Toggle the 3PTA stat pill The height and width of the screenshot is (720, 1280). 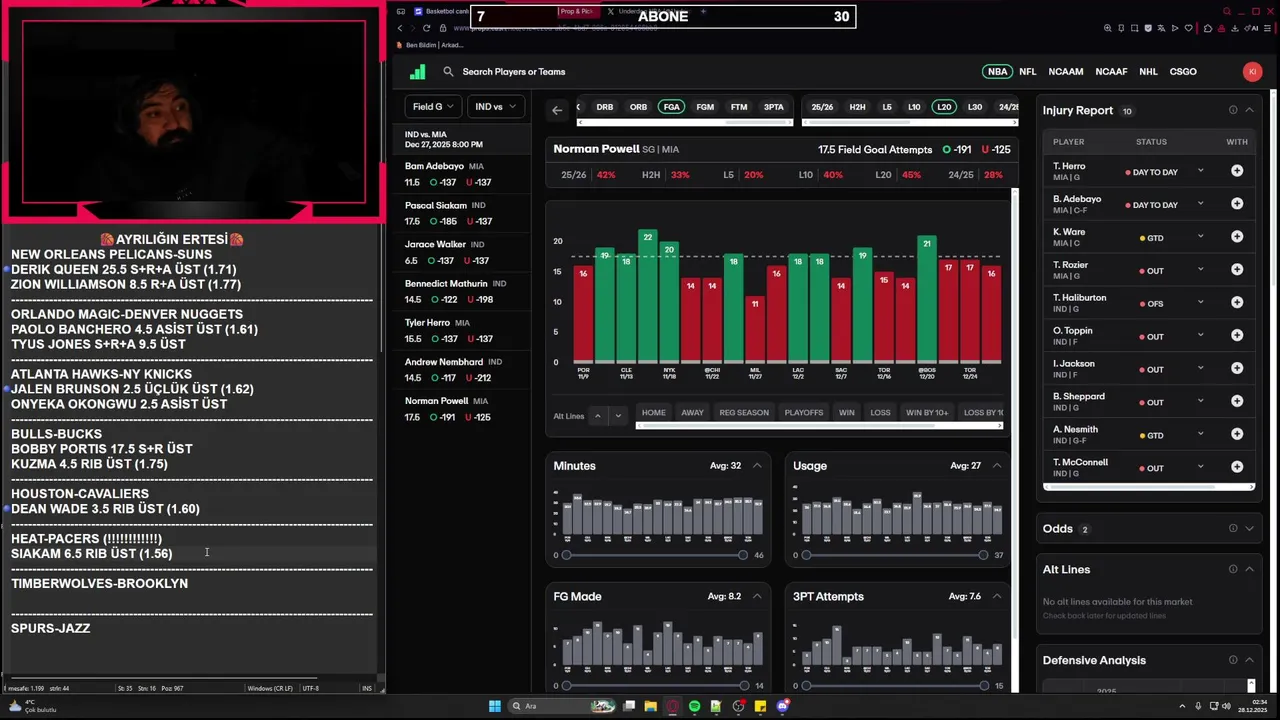tap(773, 107)
